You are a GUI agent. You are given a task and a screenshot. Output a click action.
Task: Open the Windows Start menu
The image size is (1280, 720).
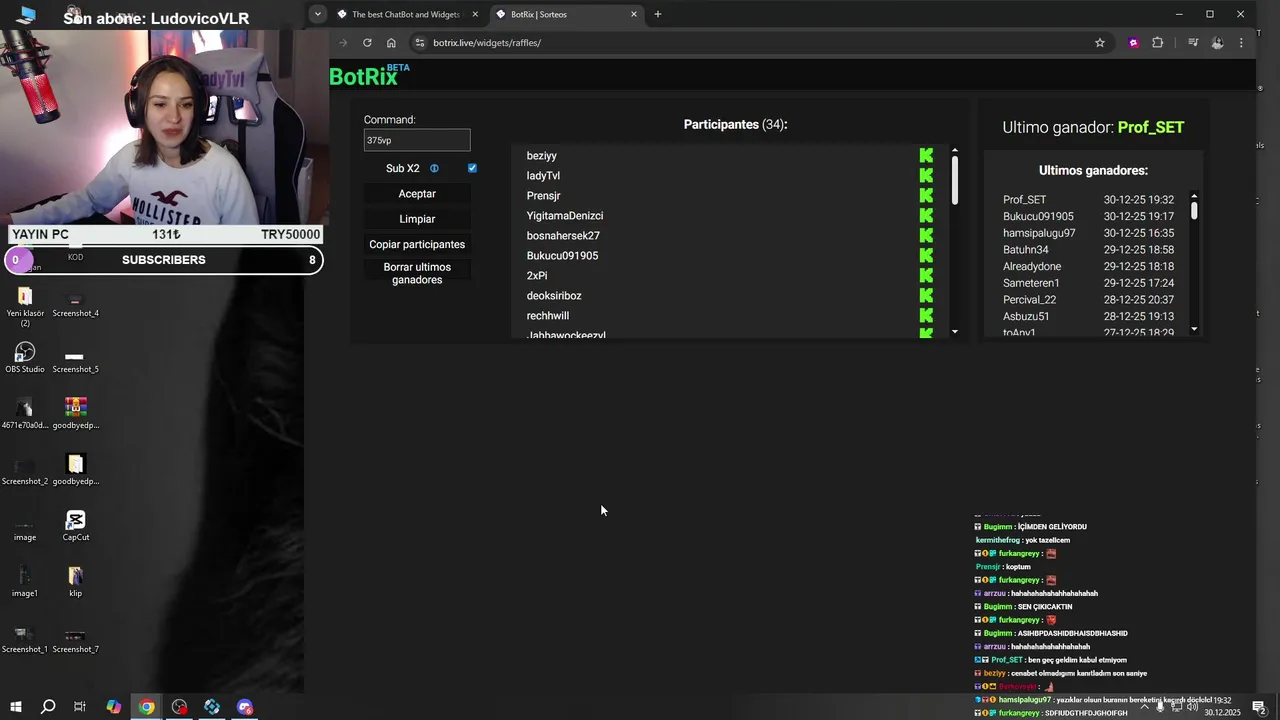pos(16,707)
